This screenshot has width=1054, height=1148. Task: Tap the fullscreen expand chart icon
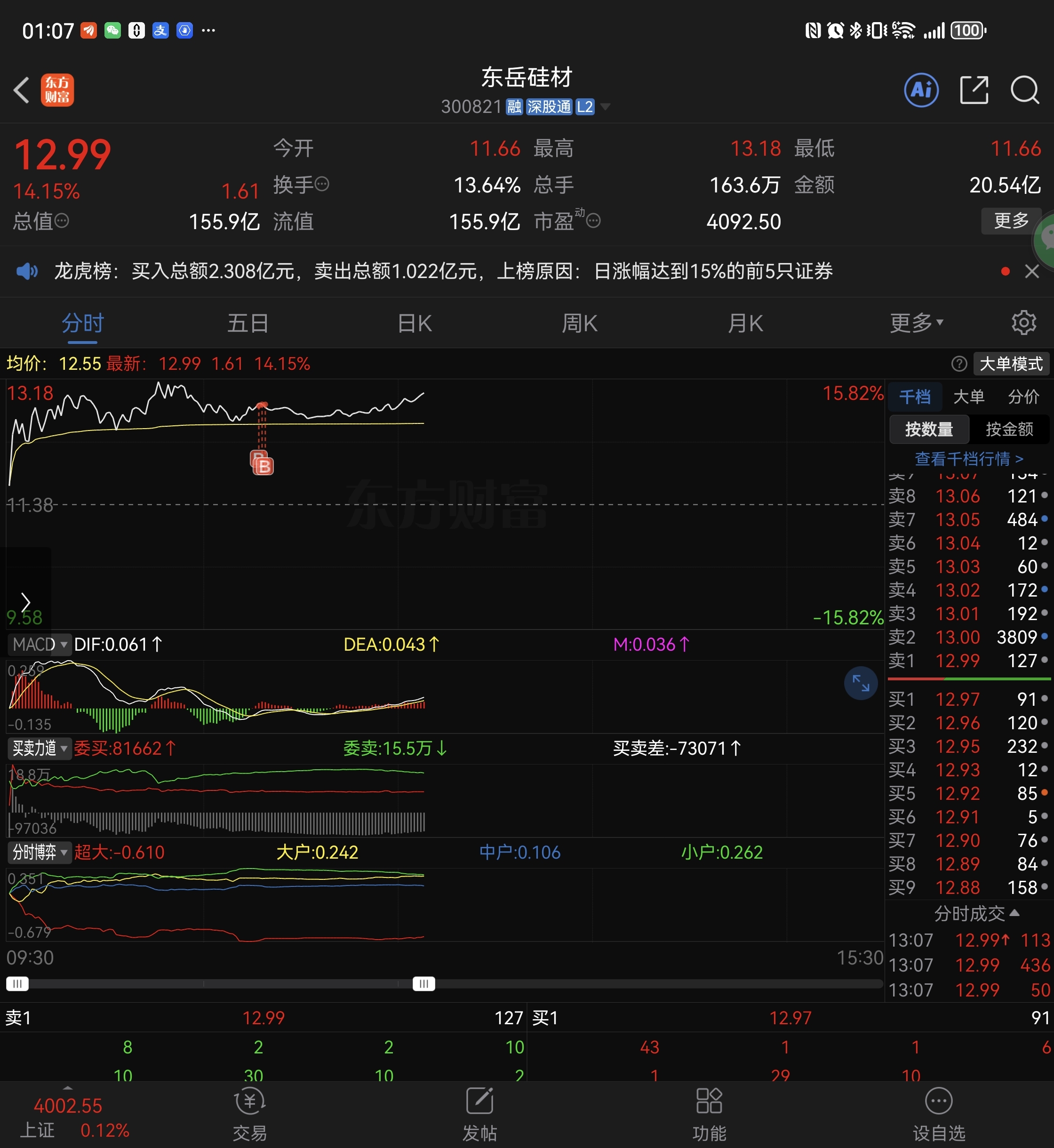pyautogui.click(x=860, y=683)
